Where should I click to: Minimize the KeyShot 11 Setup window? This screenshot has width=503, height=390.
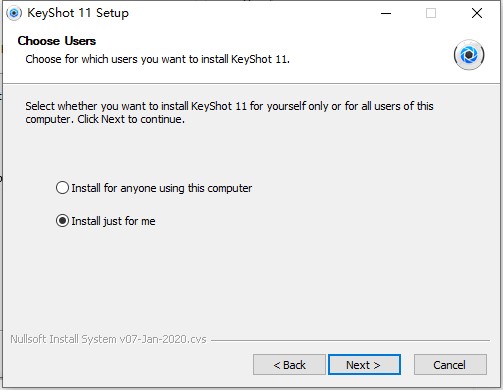[386, 13]
